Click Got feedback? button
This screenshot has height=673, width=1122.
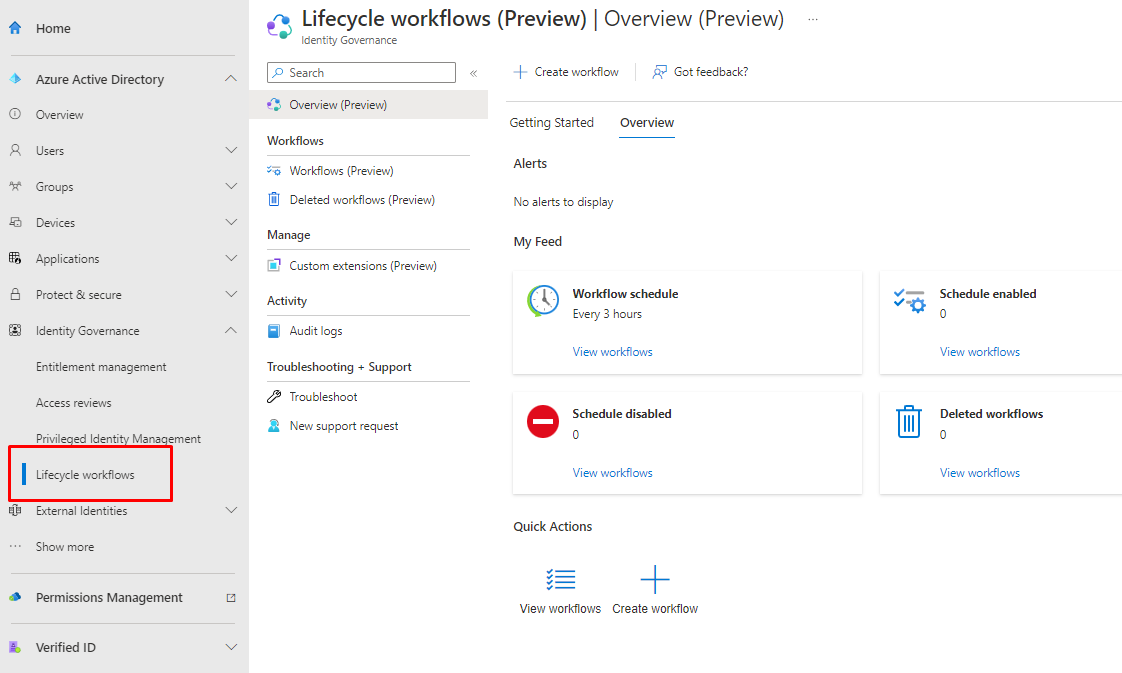[x=700, y=72]
